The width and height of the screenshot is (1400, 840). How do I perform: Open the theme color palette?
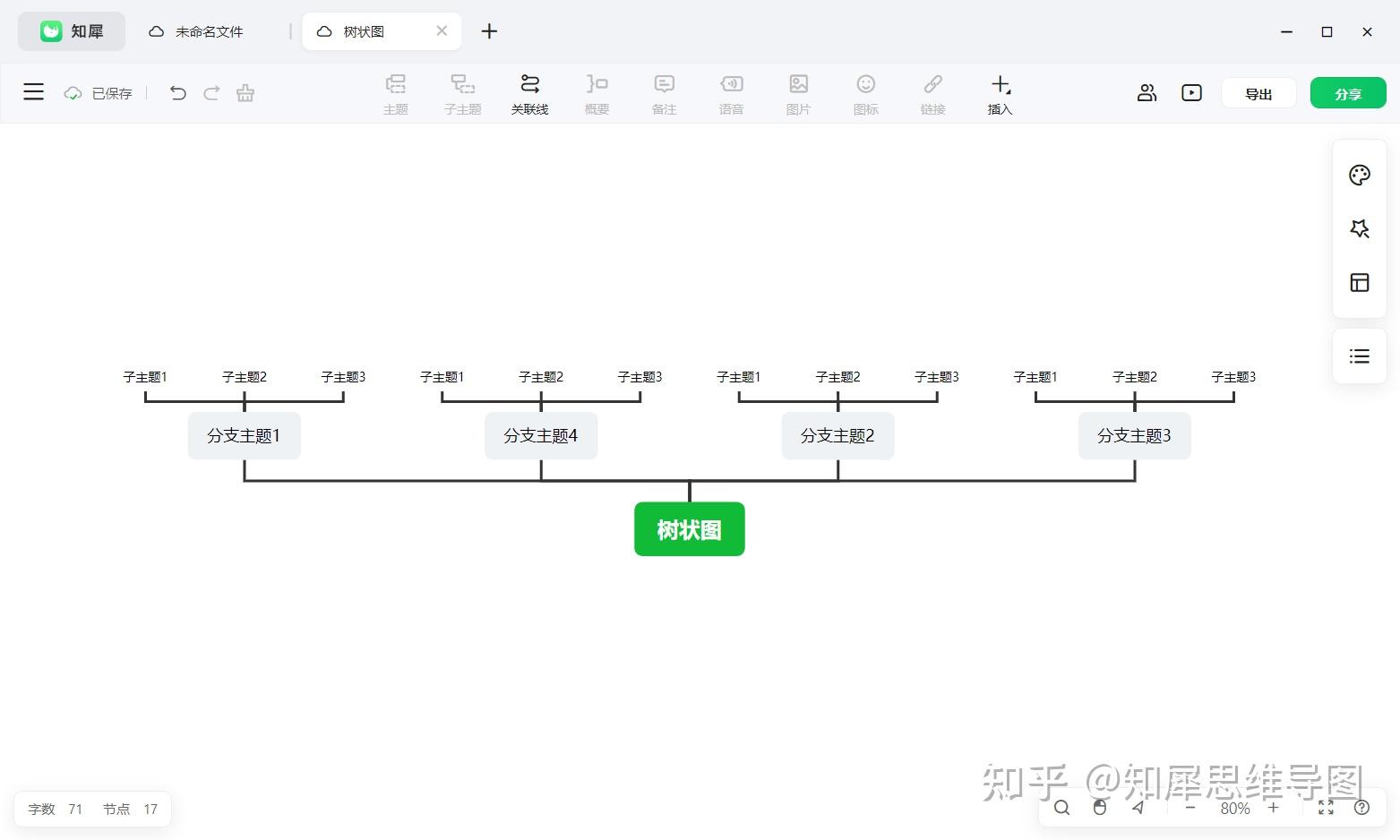[x=1359, y=175]
